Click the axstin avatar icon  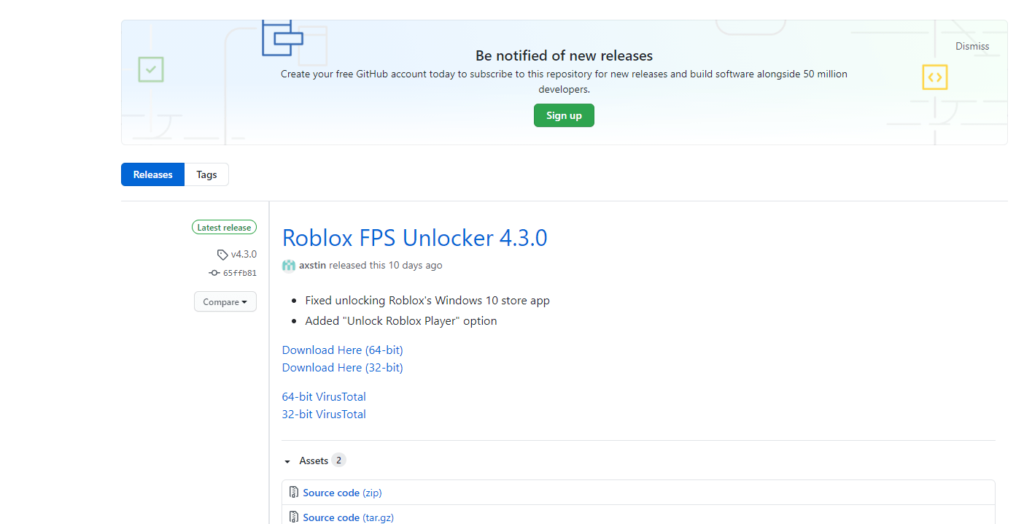(289, 265)
